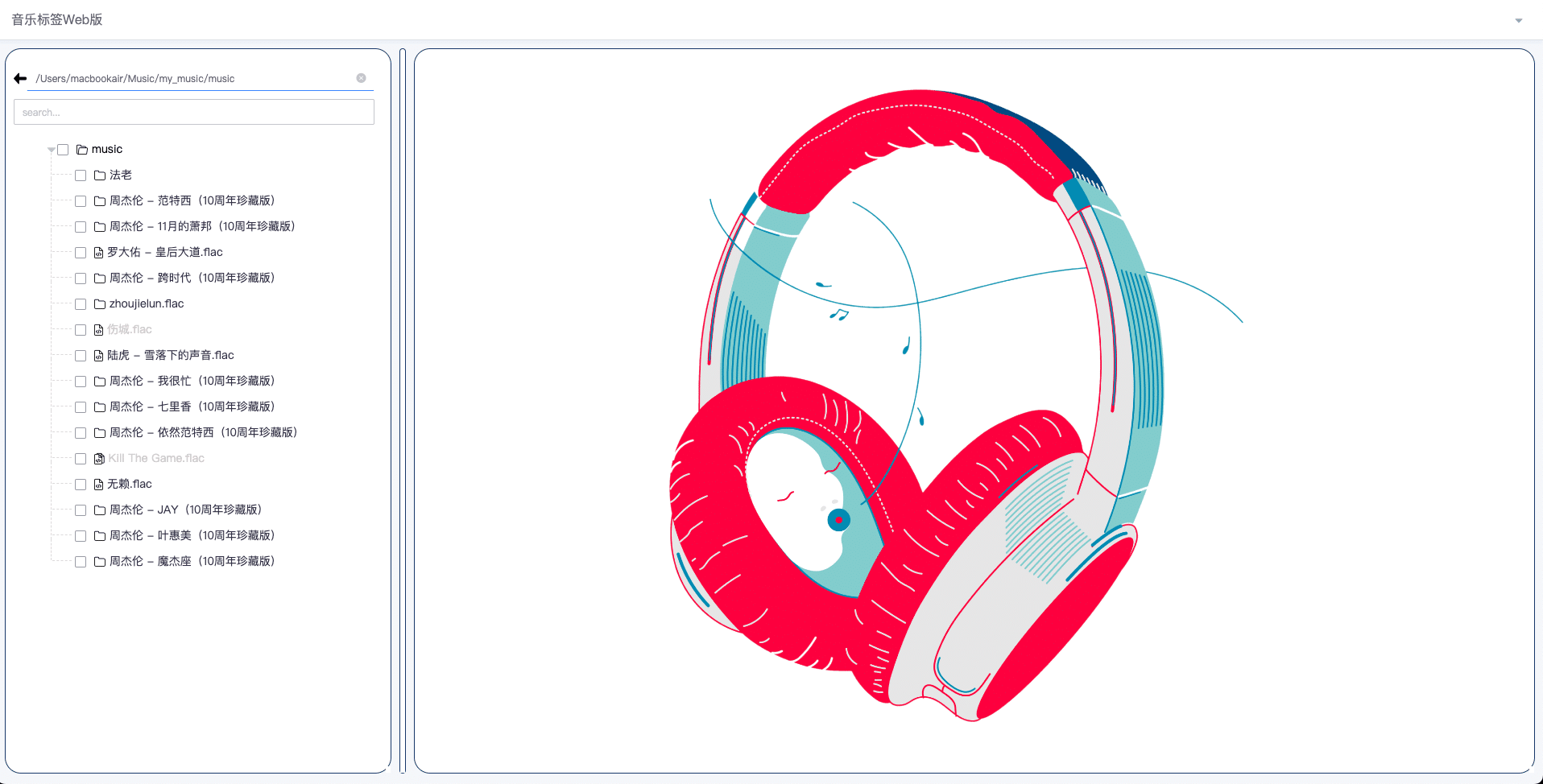The width and height of the screenshot is (1543, 784).
Task: Tick checkbox for JAY album folder
Action: tap(81, 510)
